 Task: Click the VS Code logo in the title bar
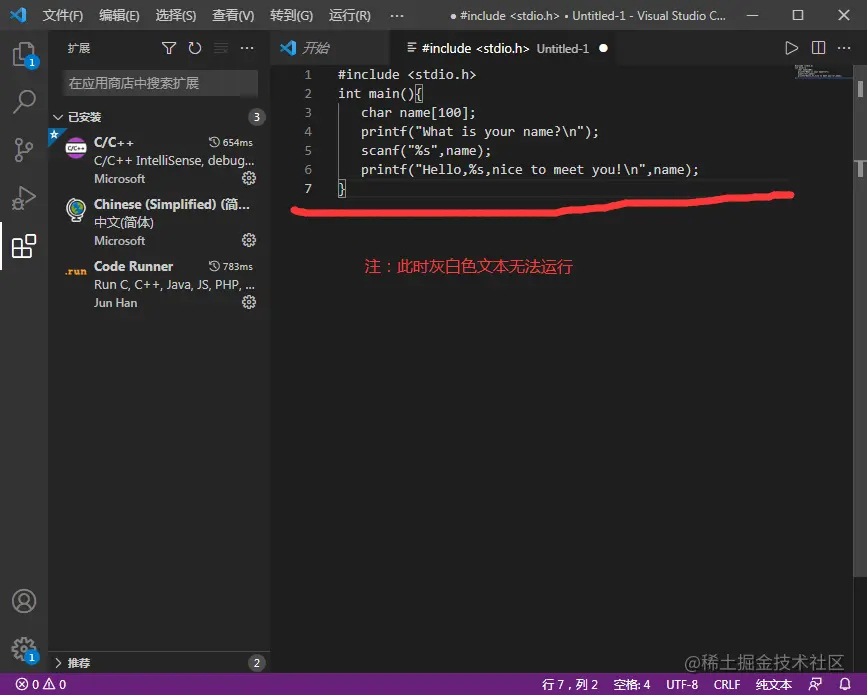pos(18,15)
